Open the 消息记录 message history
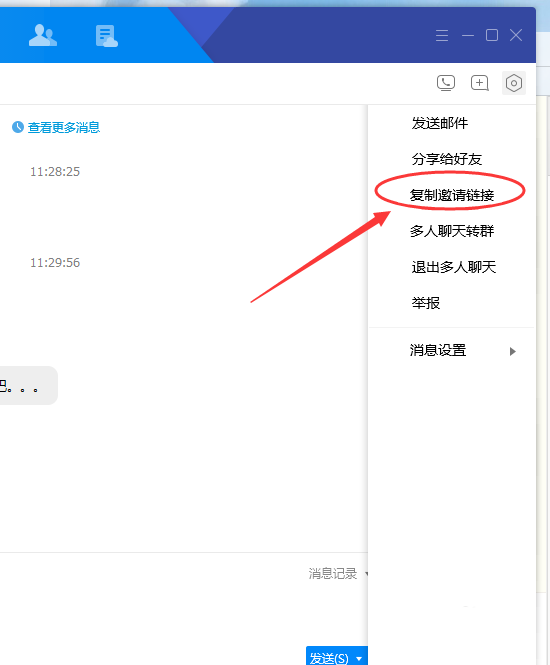The height and width of the screenshot is (665, 550). coord(333,573)
